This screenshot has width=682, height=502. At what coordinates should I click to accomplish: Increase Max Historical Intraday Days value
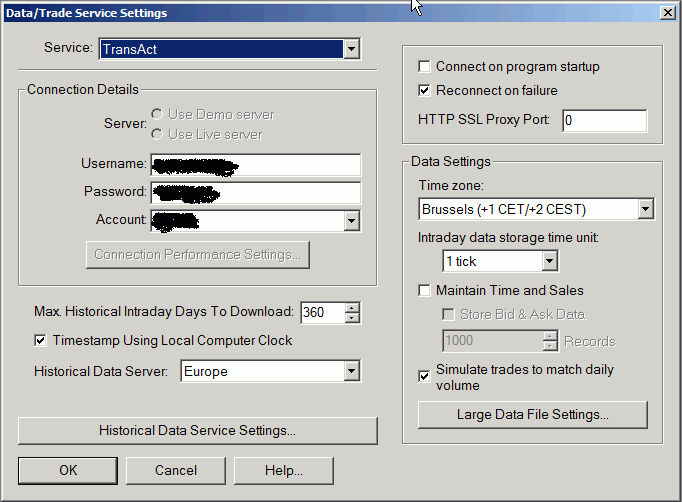[x=352, y=307]
